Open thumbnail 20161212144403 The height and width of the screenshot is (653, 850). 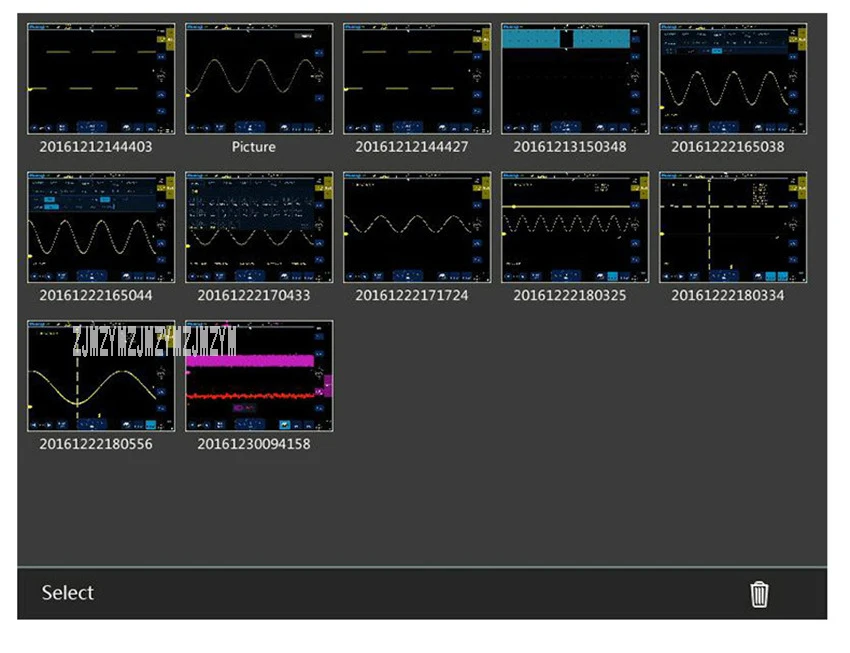point(101,79)
